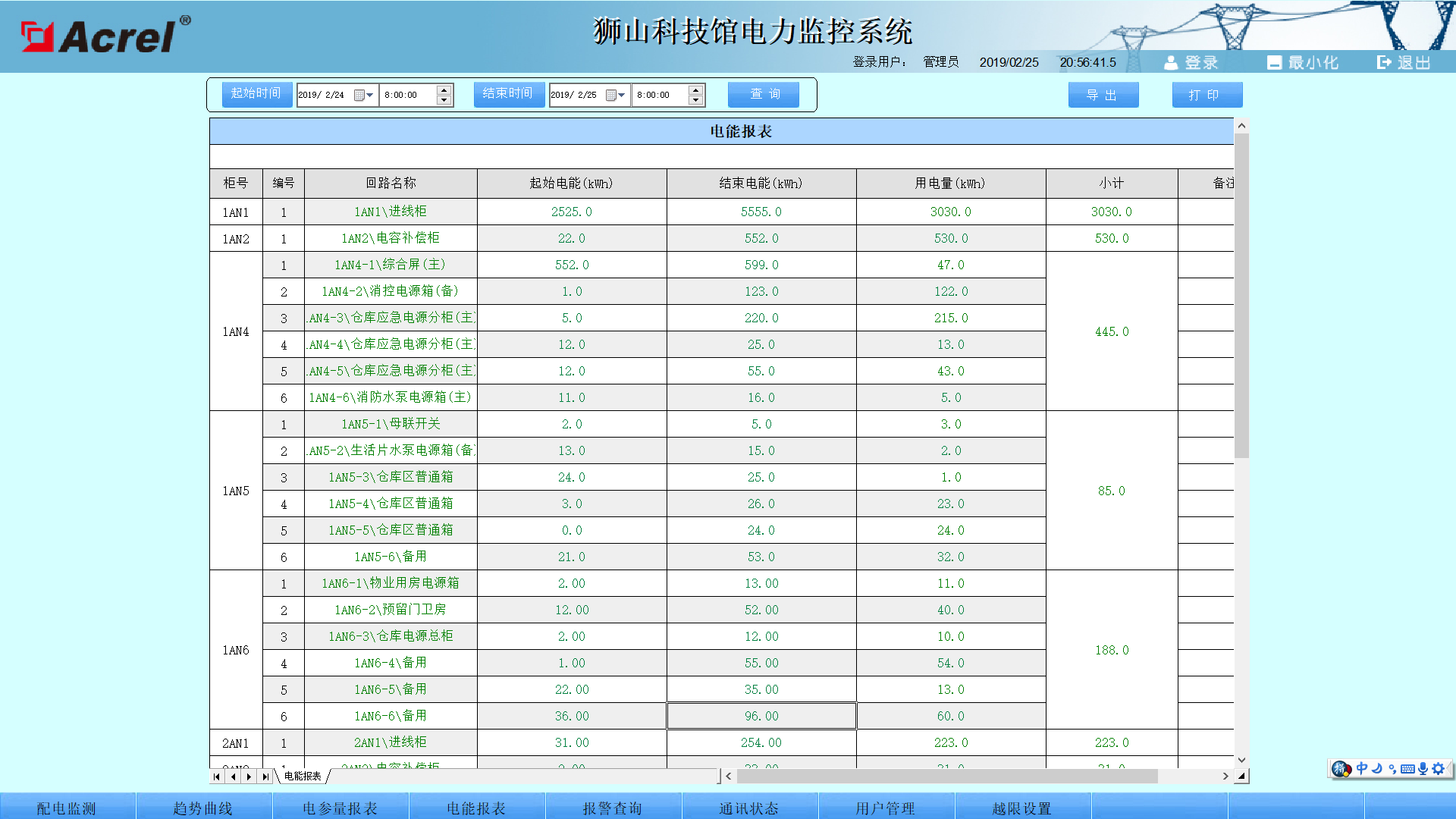Open the 报警查询 bottom menu tab
Image resolution: width=1456 pixels, height=819 pixels.
(x=613, y=808)
